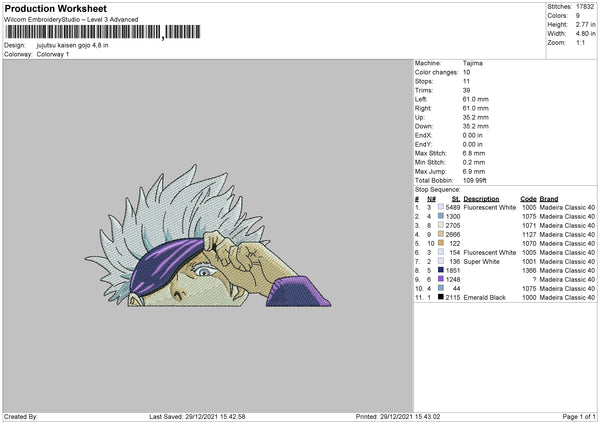This screenshot has width=600, height=424.
Task: Click the Total Bobbin value '109.99ft'
Action: (x=474, y=180)
